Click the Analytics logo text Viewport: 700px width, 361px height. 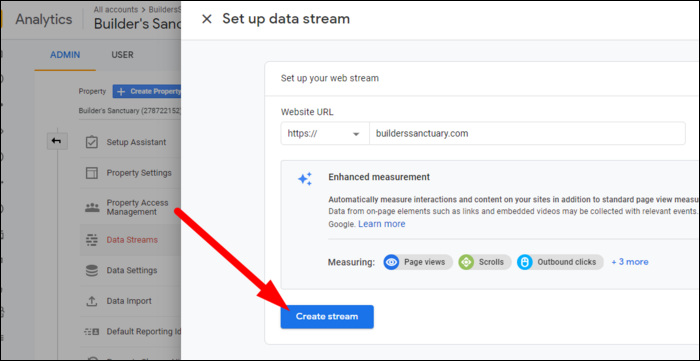(x=43, y=20)
